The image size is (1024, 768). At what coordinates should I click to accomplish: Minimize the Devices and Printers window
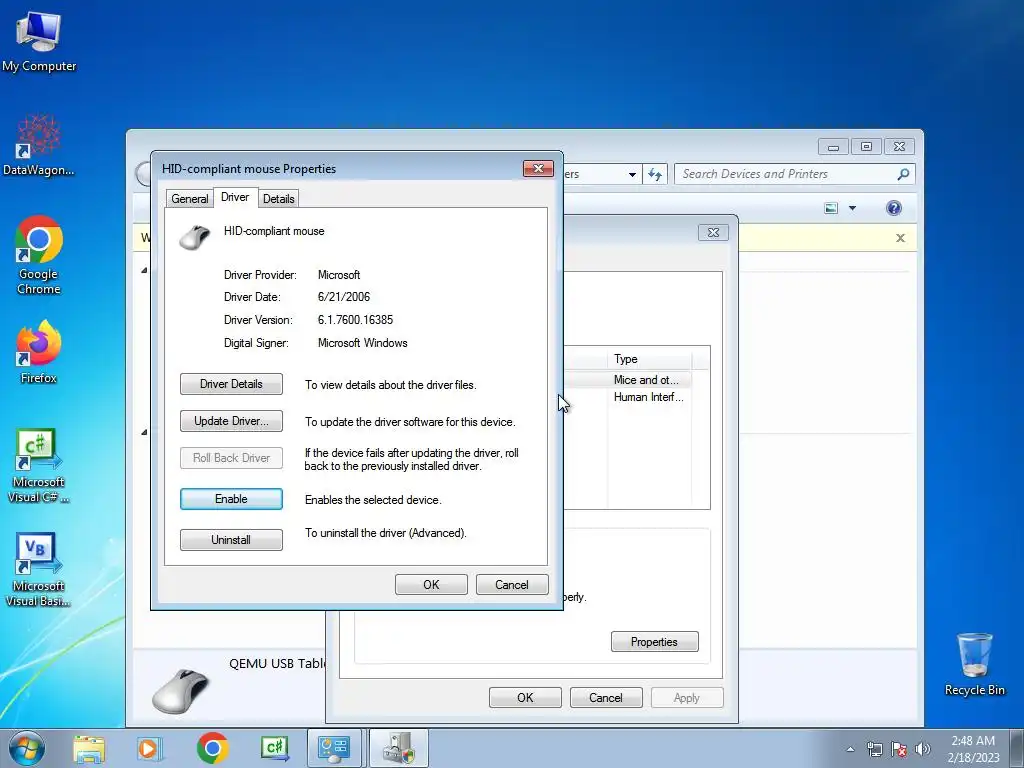[833, 146]
